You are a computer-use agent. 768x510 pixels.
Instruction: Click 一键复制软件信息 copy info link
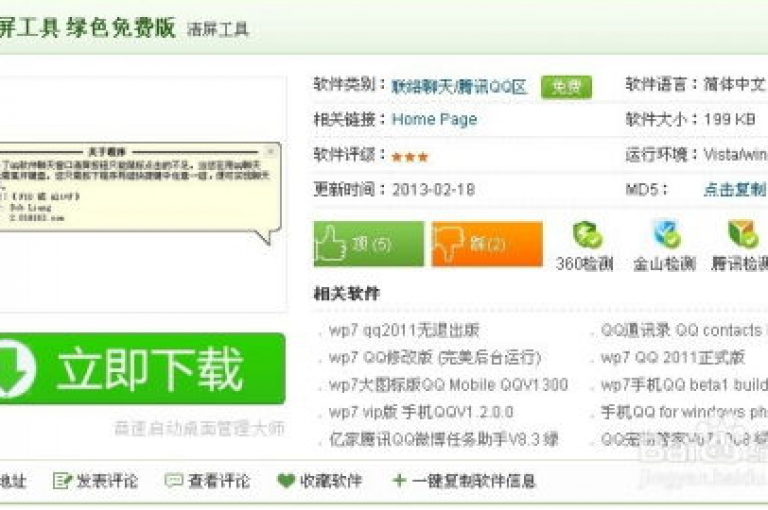pyautogui.click(x=474, y=481)
